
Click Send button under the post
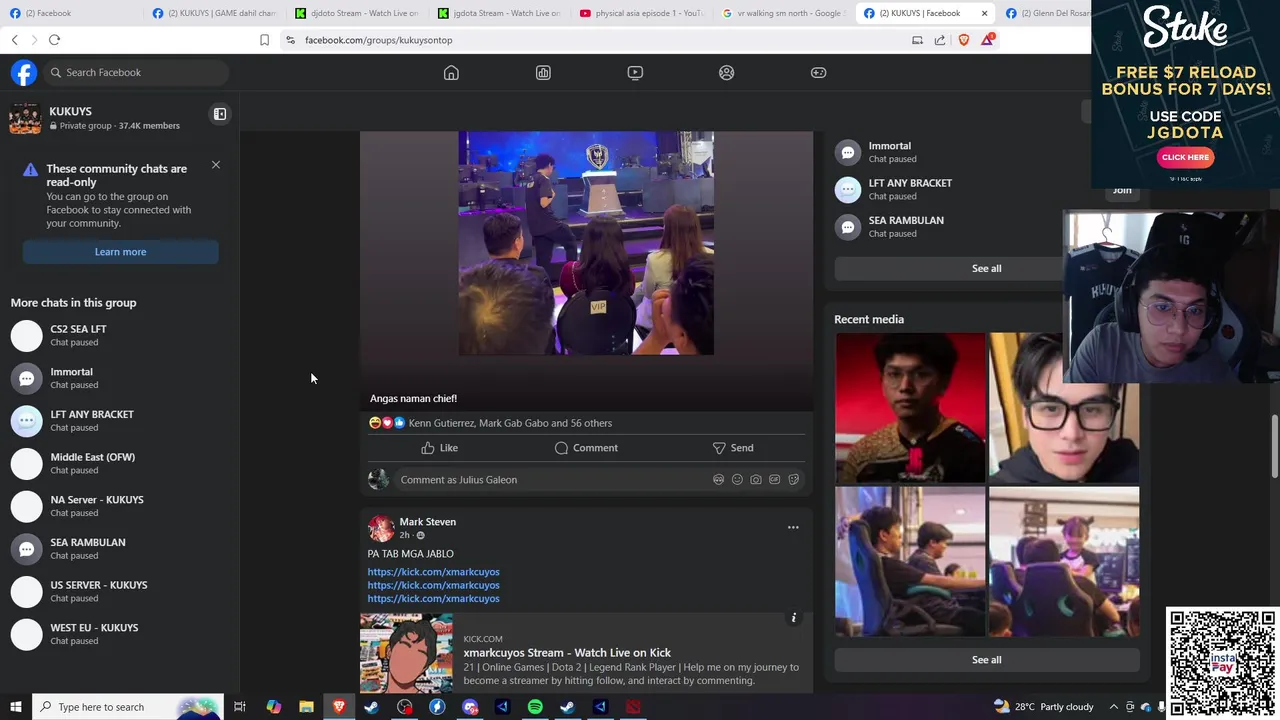click(733, 448)
